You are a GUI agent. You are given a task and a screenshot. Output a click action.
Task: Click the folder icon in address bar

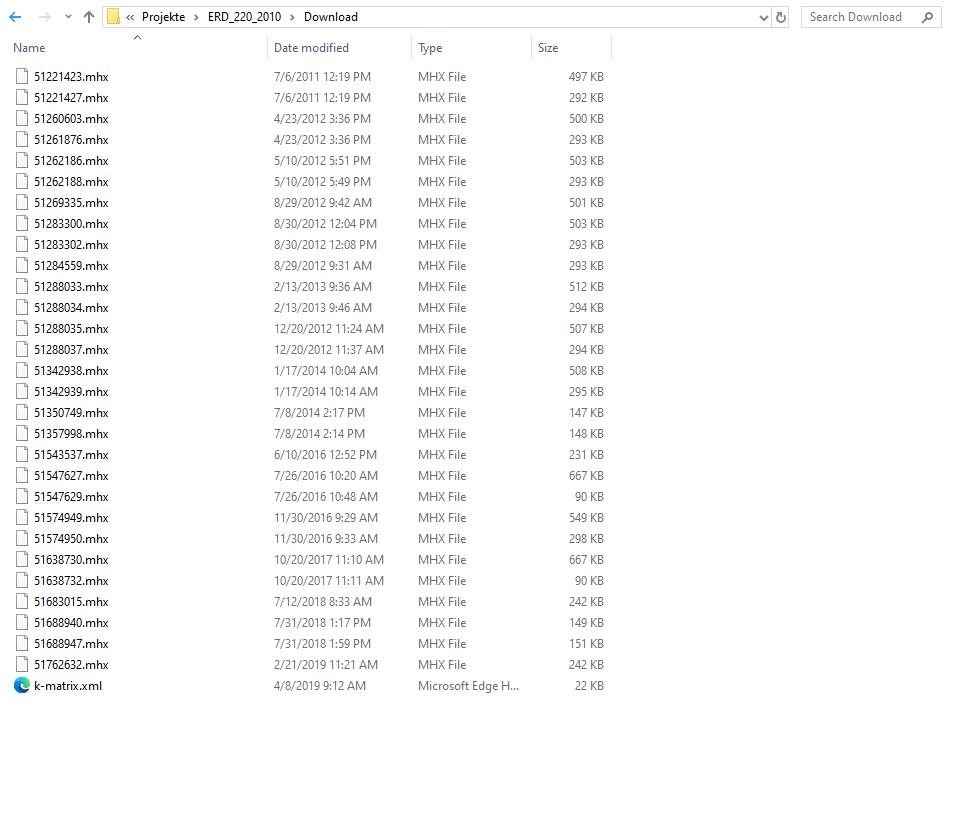click(113, 17)
